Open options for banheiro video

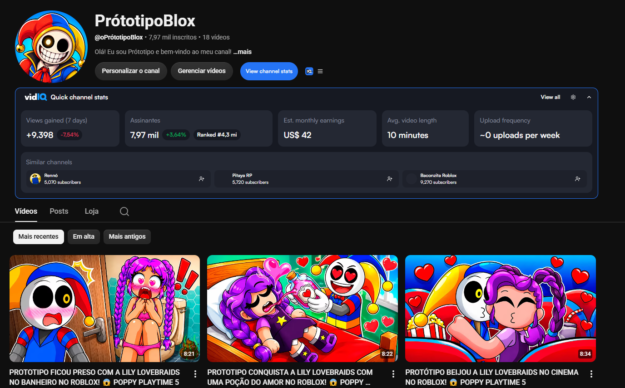coord(195,374)
